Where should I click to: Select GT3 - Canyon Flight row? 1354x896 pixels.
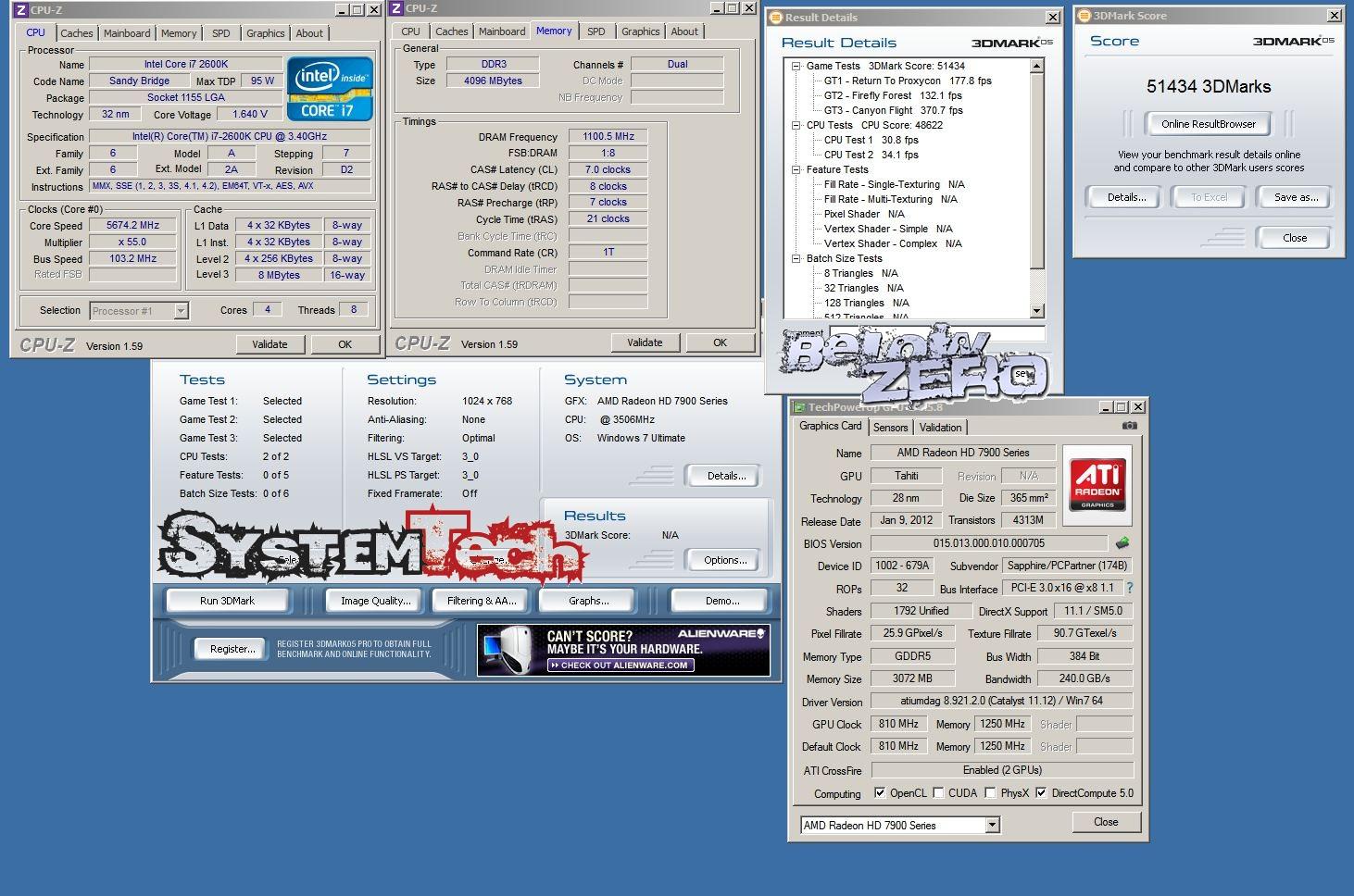coord(893,110)
